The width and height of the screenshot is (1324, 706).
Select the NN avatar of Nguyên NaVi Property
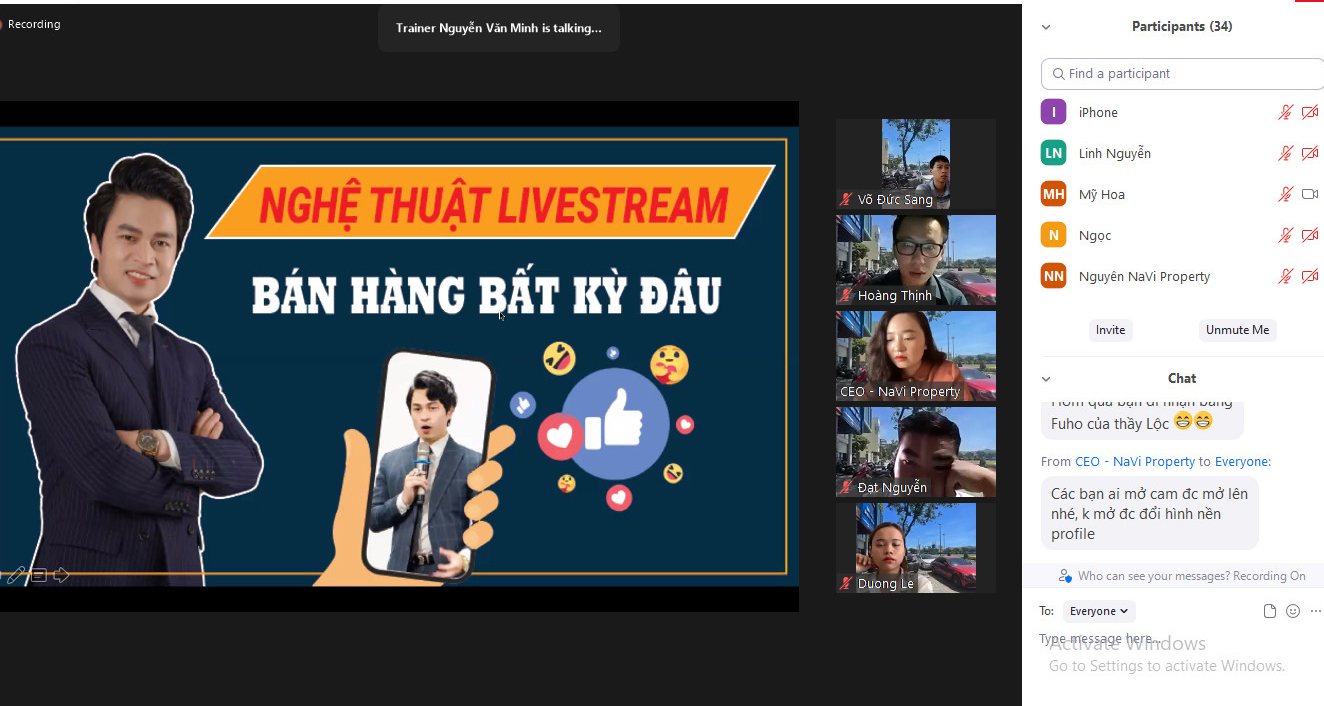click(x=1053, y=276)
